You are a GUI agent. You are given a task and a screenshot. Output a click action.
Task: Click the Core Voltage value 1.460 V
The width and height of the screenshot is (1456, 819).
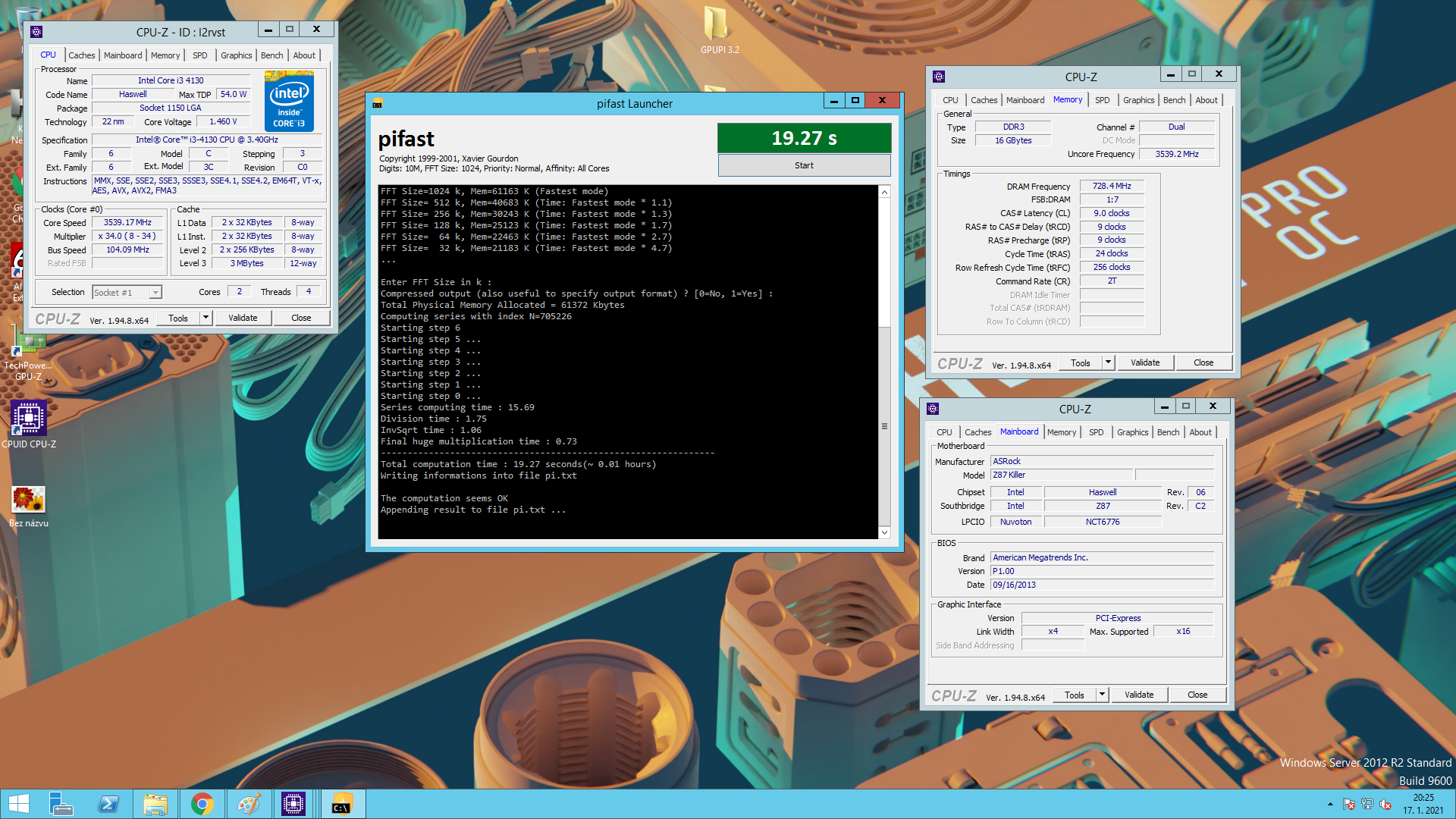click(x=223, y=121)
